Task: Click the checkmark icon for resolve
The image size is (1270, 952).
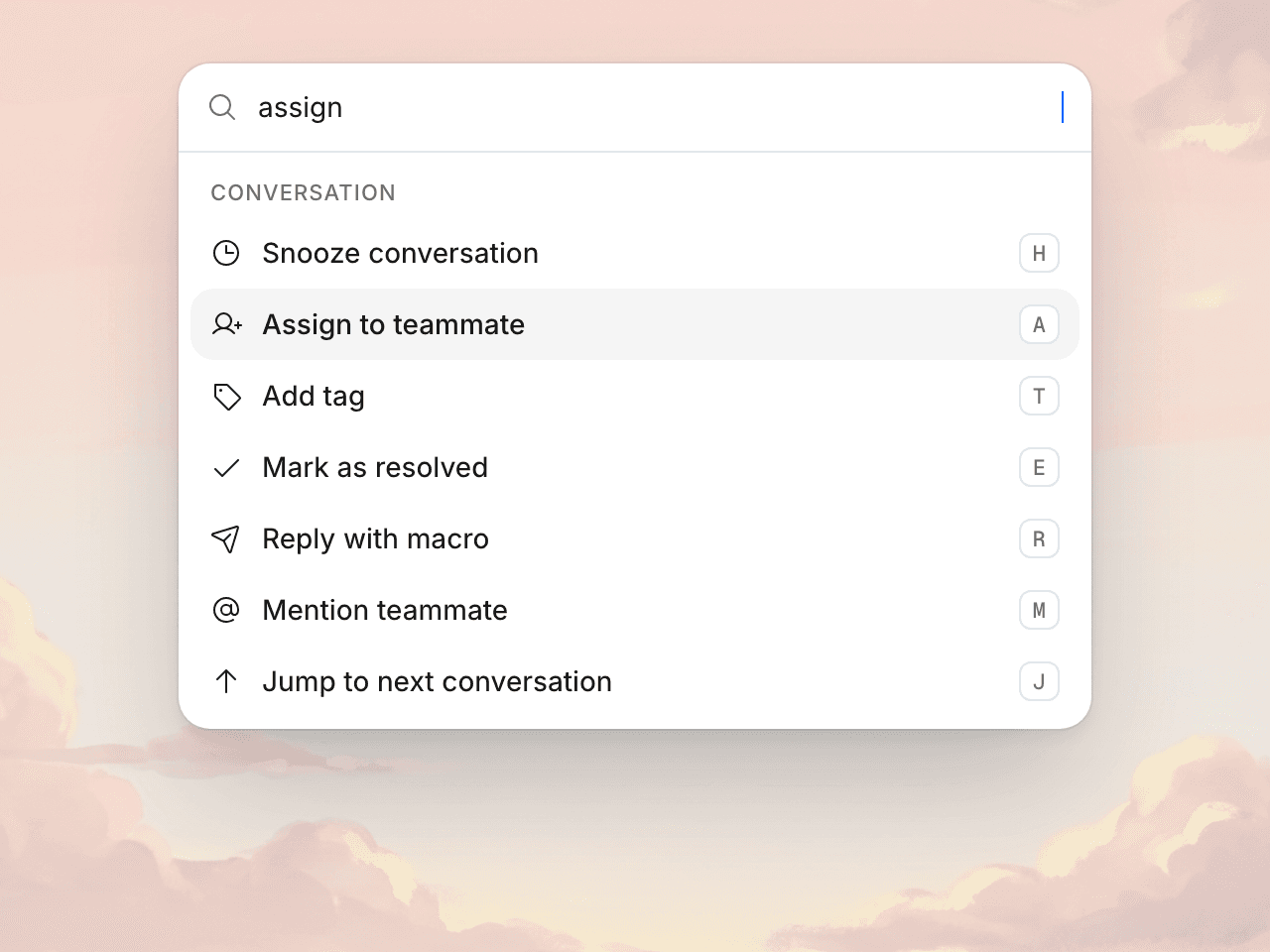Action: (226, 468)
